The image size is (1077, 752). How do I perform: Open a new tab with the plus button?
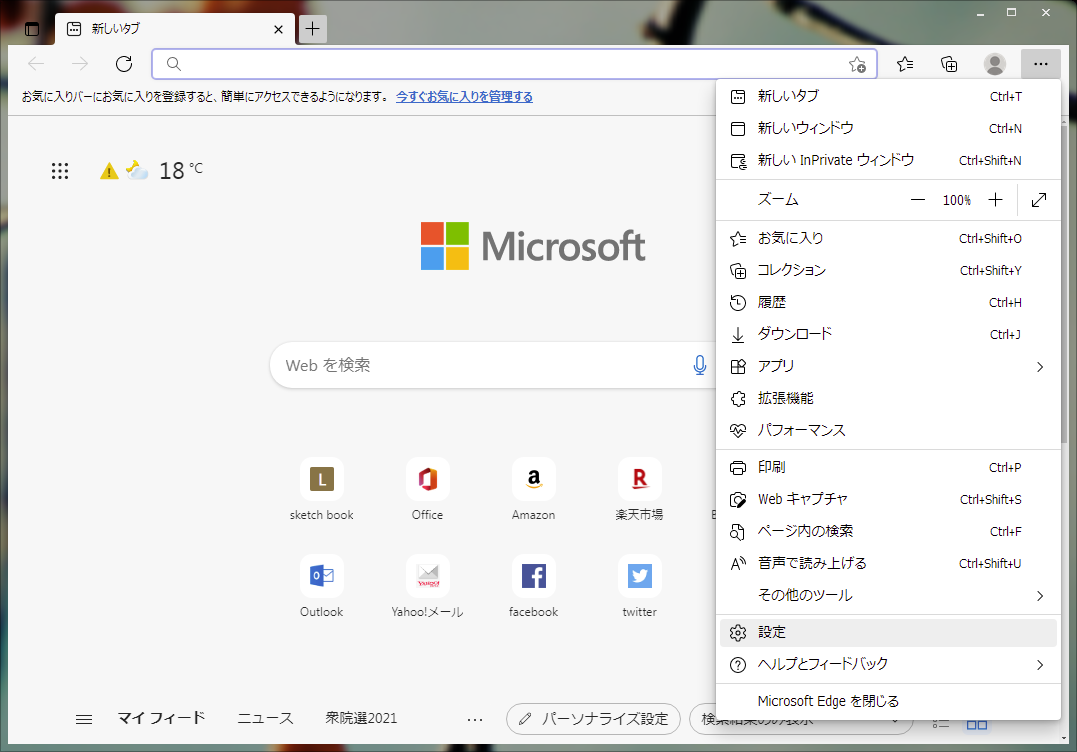[x=313, y=29]
